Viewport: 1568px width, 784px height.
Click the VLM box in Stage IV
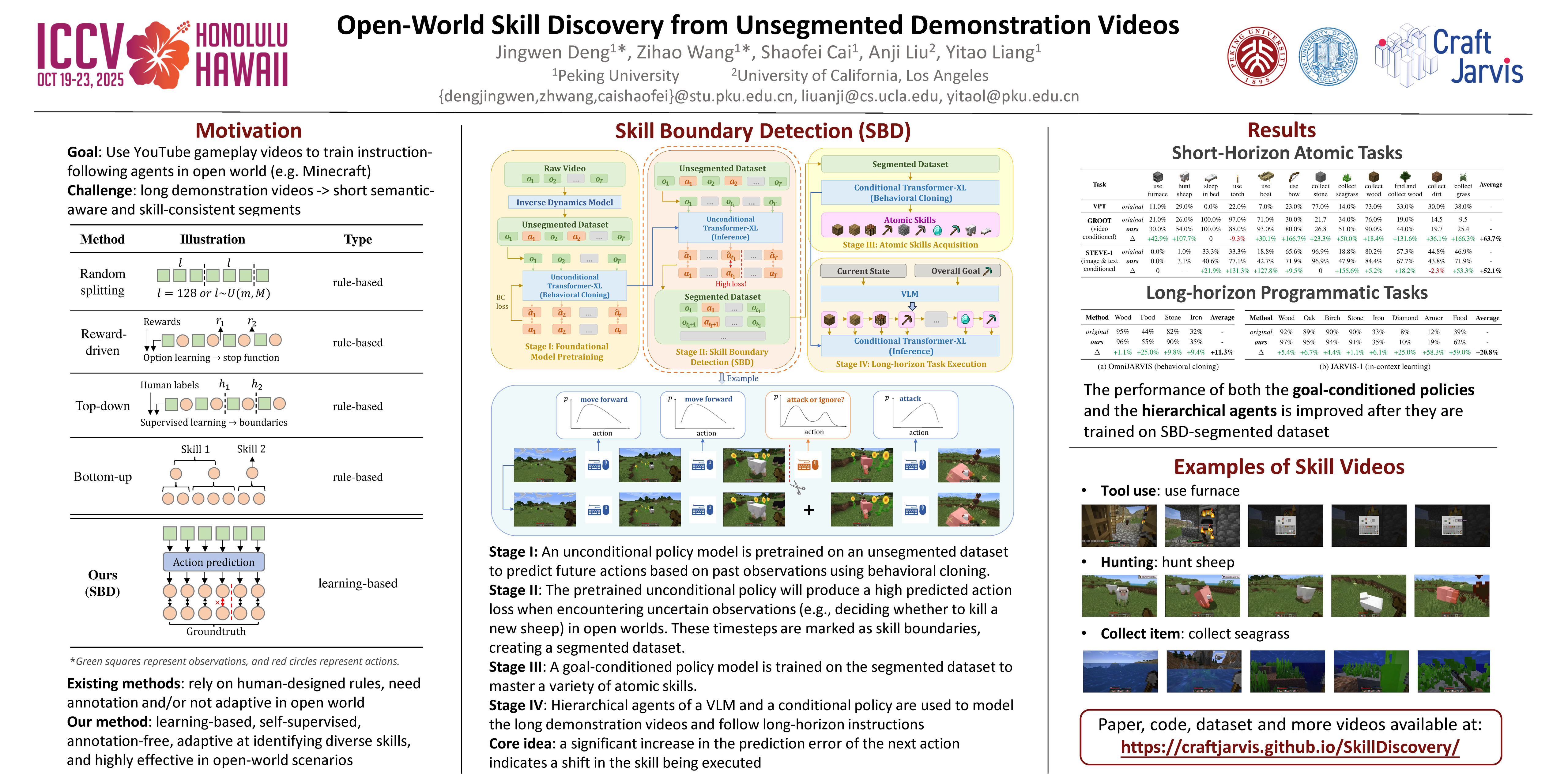(x=909, y=293)
